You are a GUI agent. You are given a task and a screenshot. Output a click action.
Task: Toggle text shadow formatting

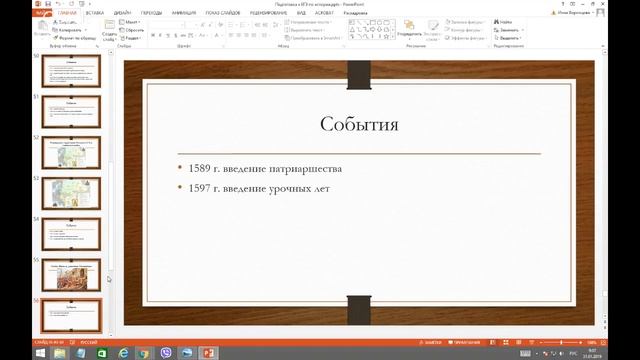176,36
